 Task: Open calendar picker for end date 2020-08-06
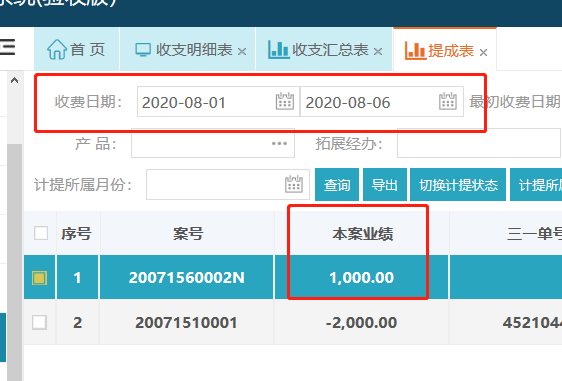(448, 101)
